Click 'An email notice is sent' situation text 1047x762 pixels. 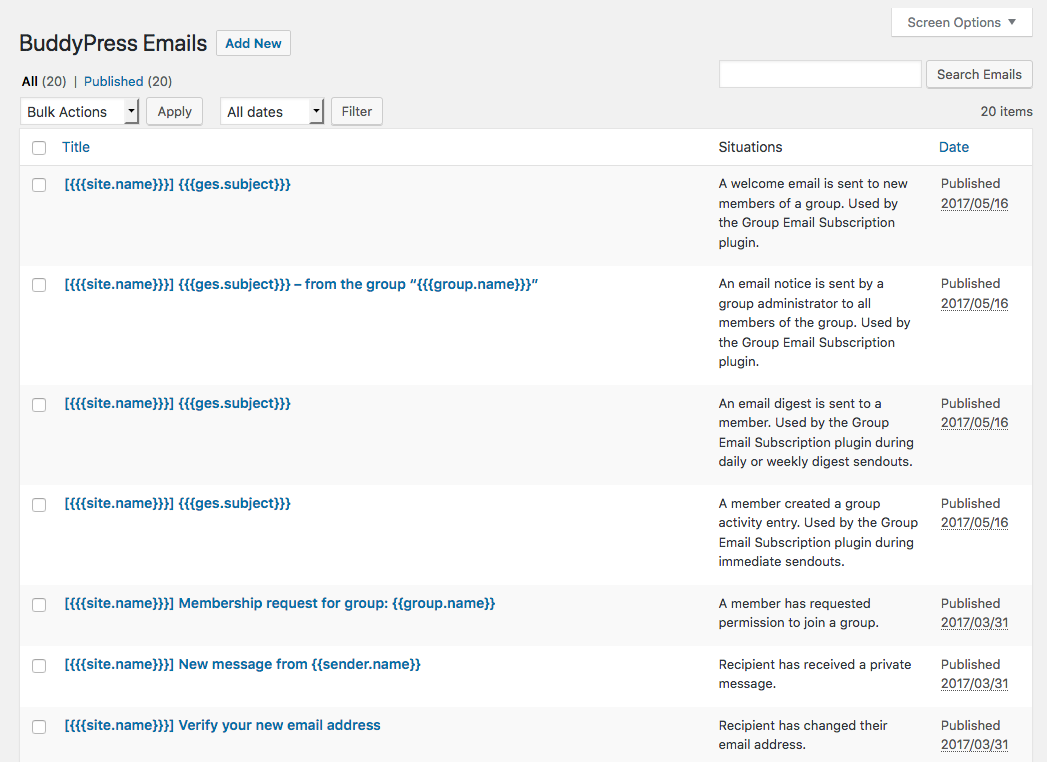coord(815,323)
